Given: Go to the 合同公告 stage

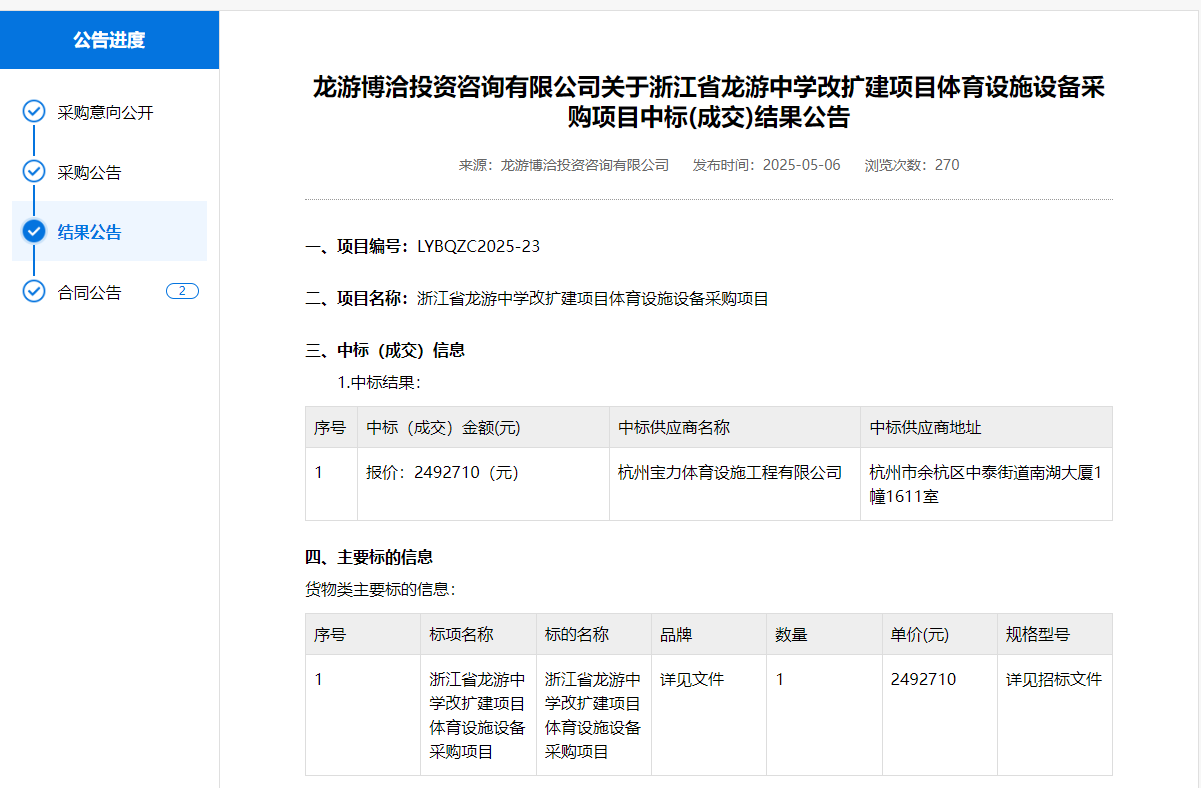Looking at the screenshot, I should coord(89,293).
